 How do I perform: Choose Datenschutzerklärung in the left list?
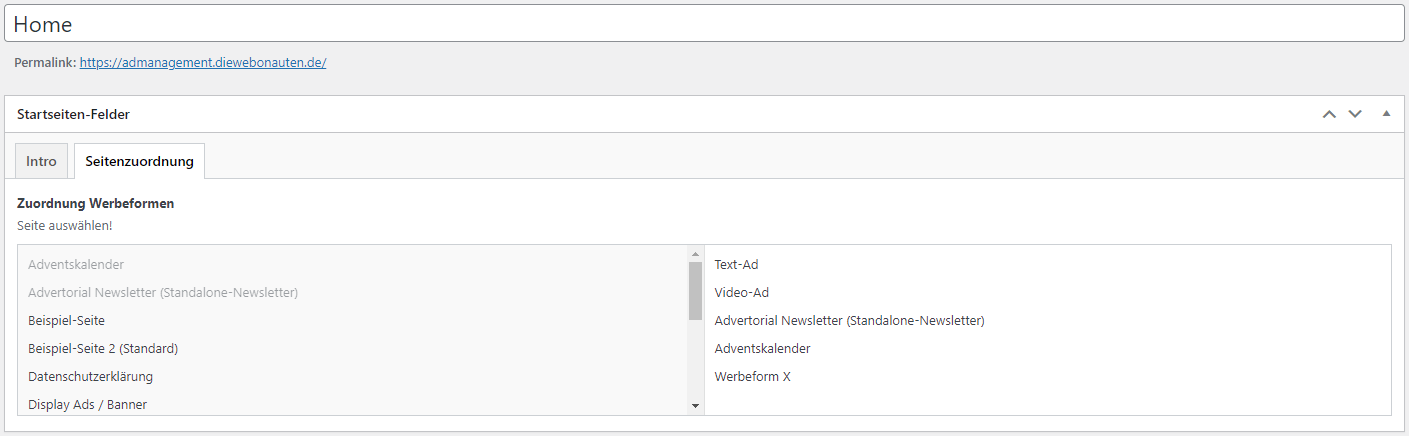(x=90, y=377)
